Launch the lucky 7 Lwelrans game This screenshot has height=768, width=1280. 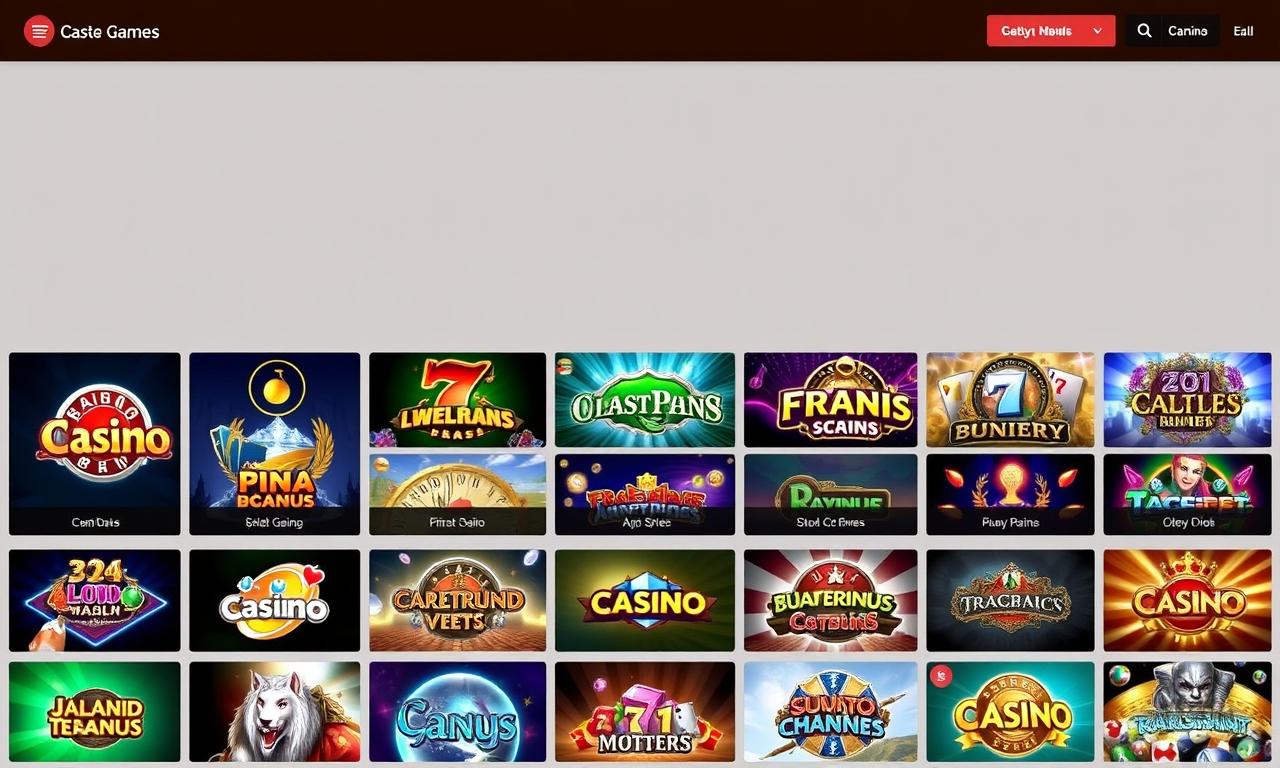pyautogui.click(x=458, y=399)
